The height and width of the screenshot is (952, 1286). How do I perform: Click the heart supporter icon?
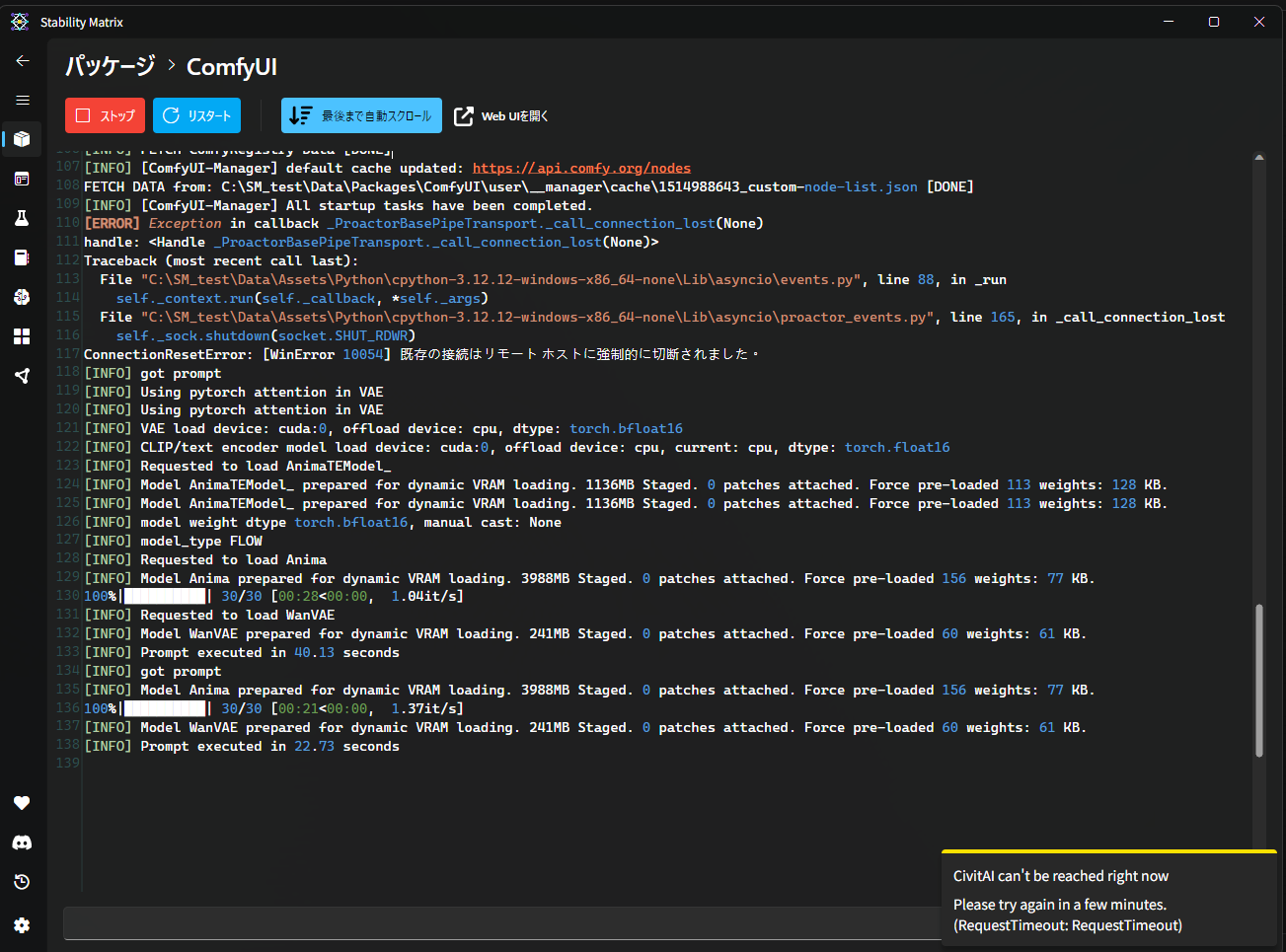click(22, 803)
